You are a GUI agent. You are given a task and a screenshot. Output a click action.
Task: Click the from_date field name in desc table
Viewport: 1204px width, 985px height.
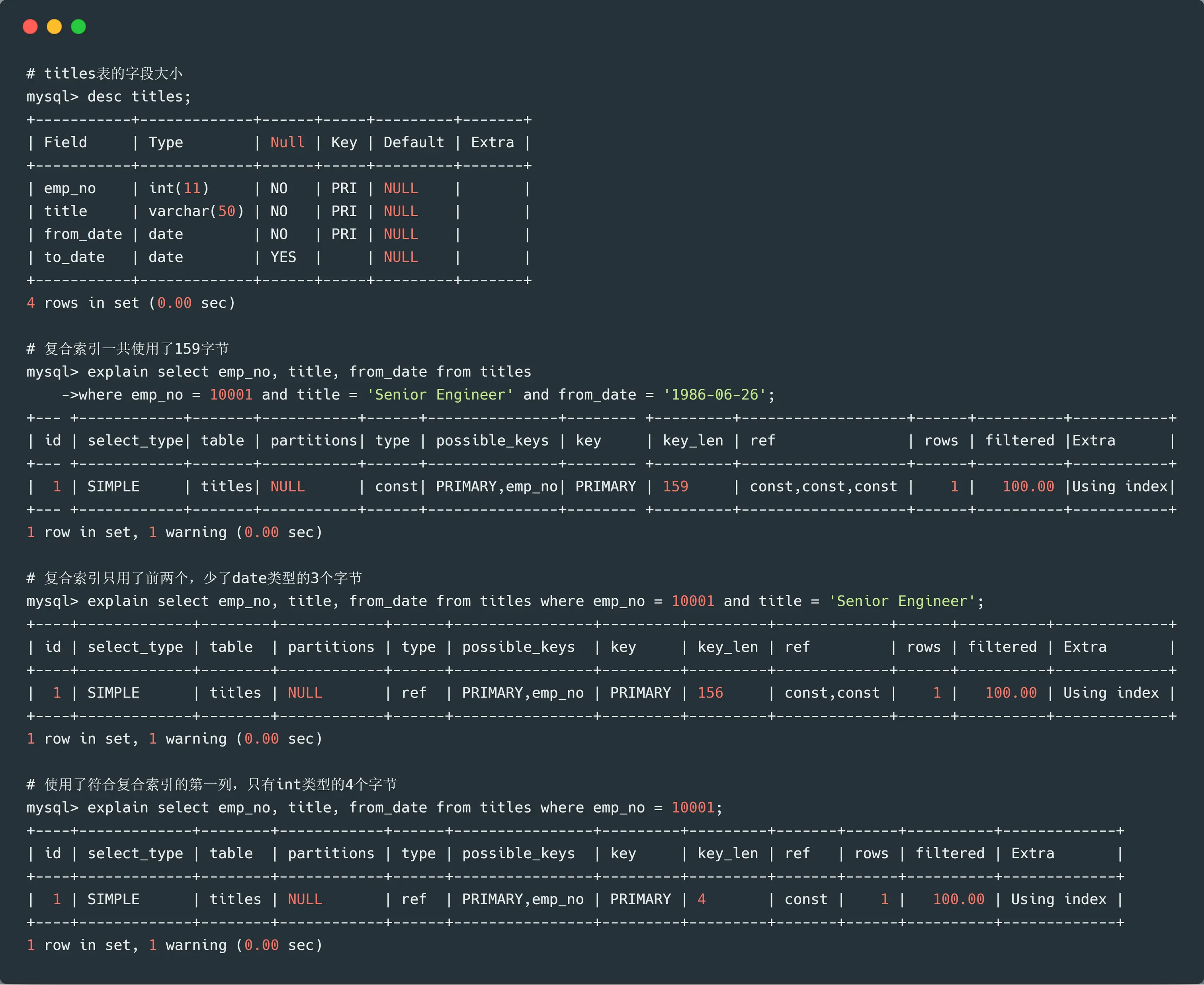pos(83,234)
